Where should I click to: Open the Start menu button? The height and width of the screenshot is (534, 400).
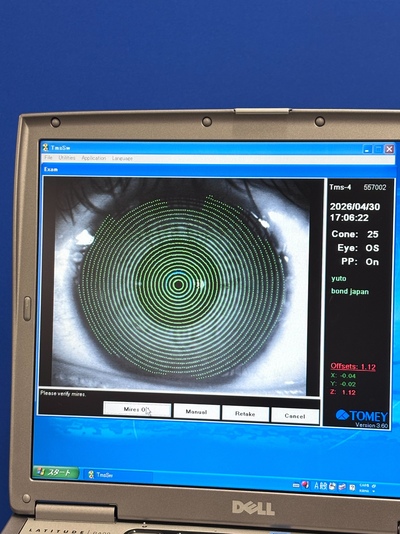click(x=55, y=472)
